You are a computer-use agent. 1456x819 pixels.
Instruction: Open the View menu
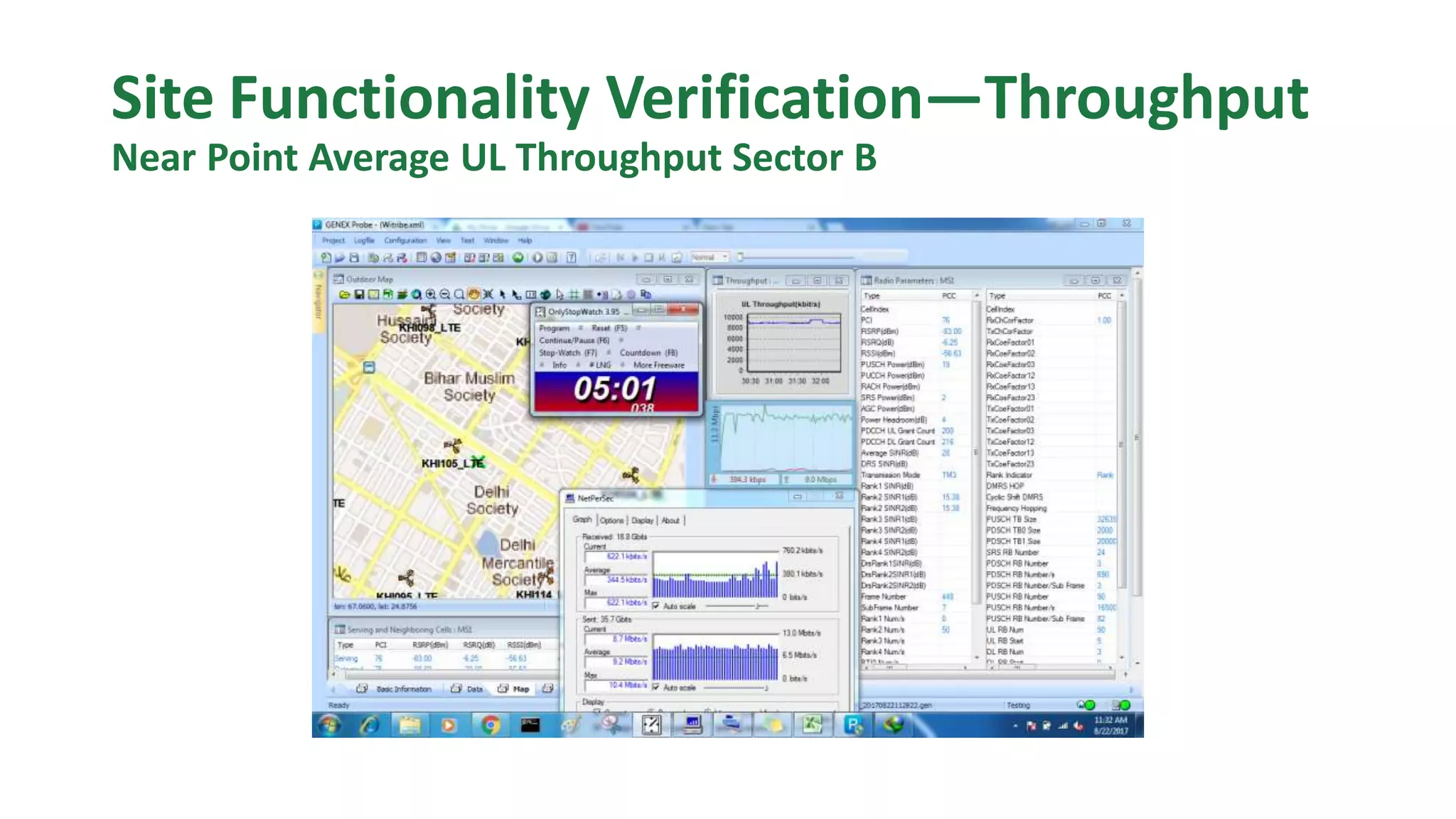(x=444, y=240)
